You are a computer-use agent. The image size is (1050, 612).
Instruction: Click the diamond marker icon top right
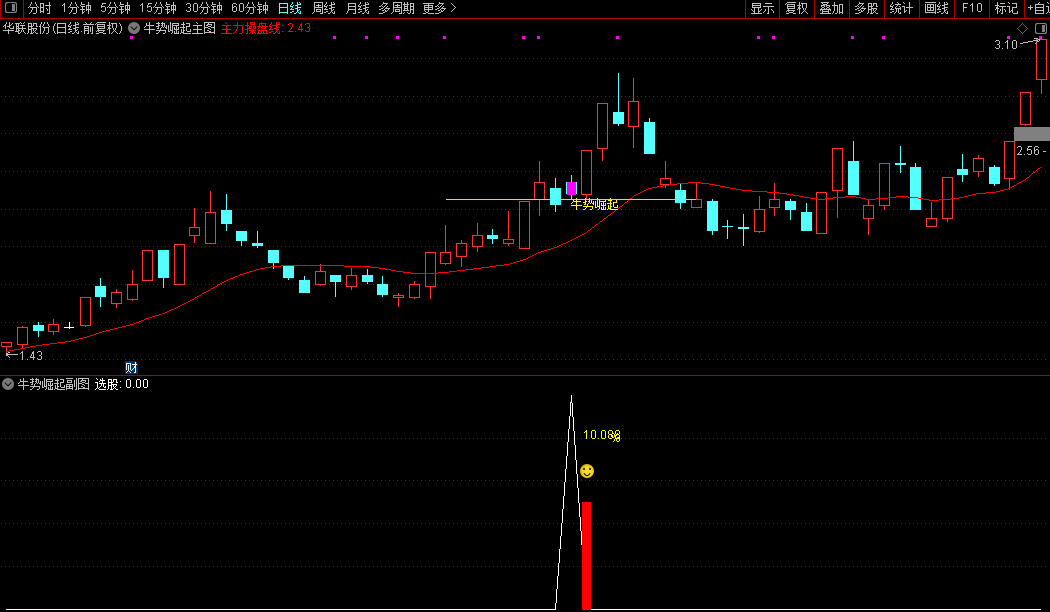(1023, 28)
